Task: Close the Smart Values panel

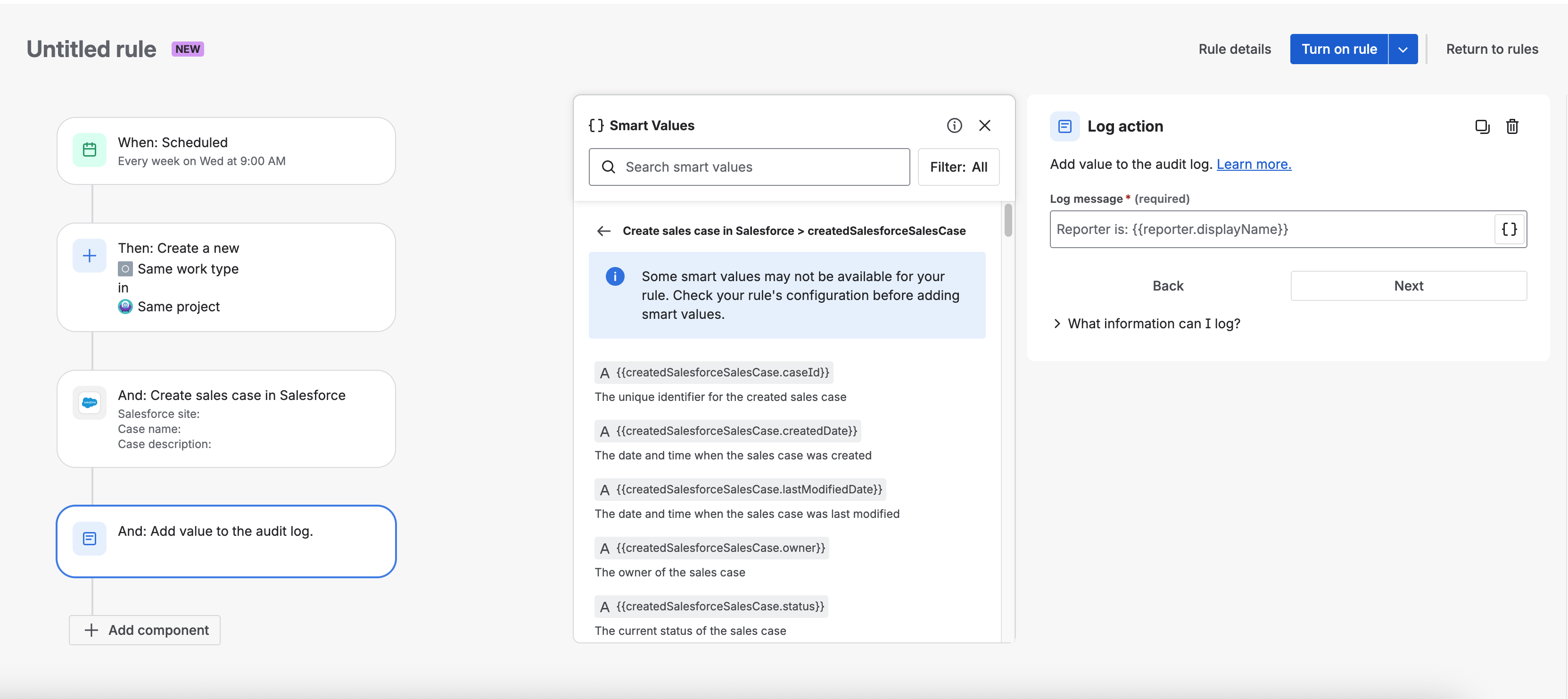Action: (x=985, y=125)
